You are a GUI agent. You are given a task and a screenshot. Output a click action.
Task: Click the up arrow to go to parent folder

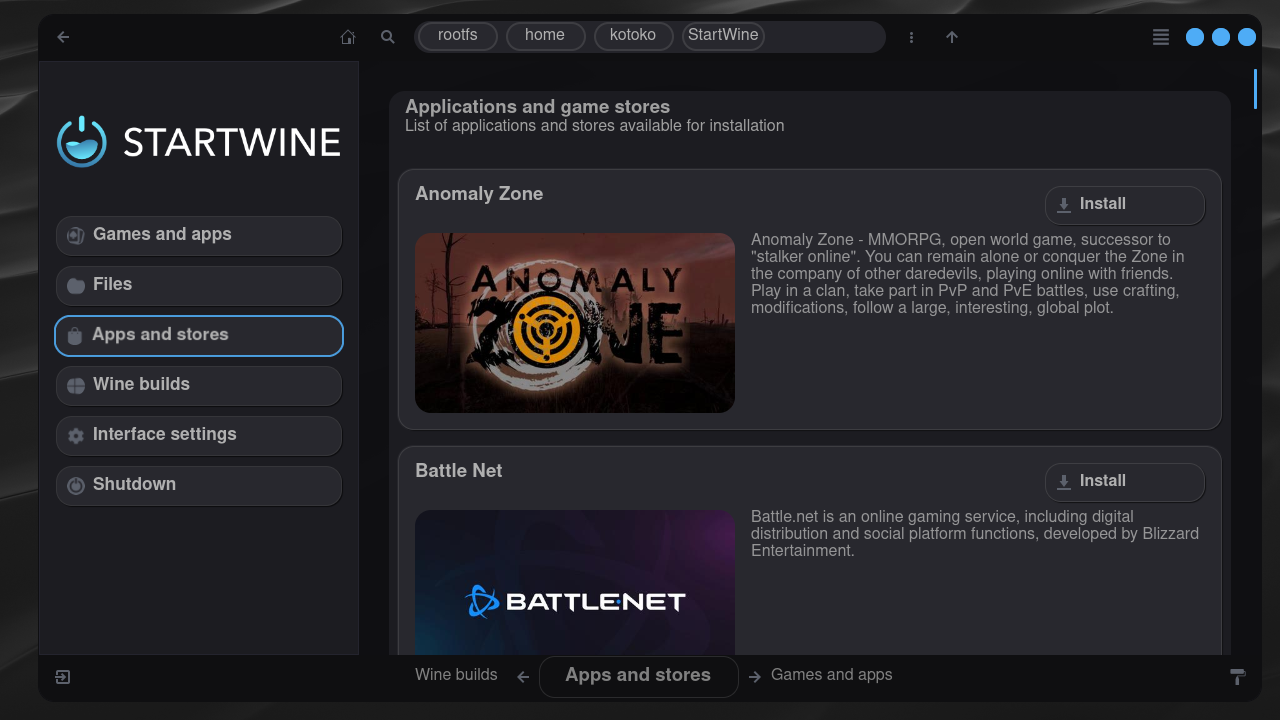952,37
